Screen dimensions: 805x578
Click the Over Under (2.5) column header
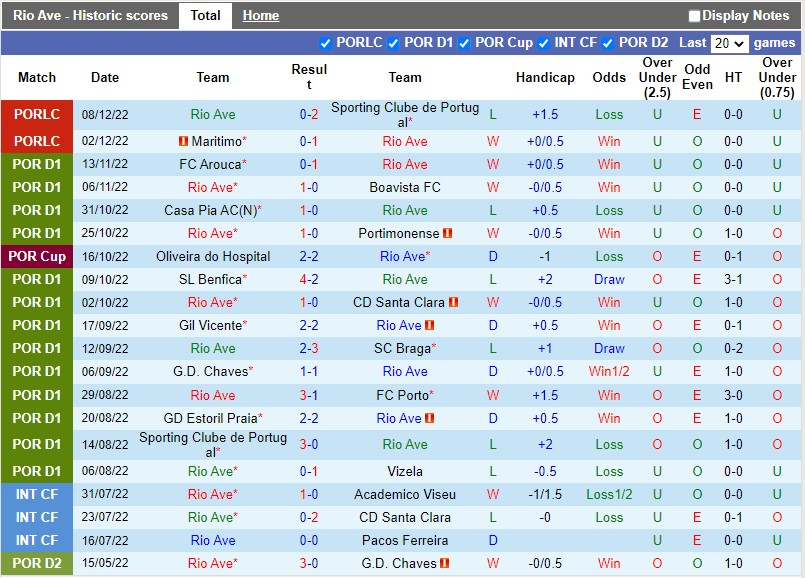(657, 78)
